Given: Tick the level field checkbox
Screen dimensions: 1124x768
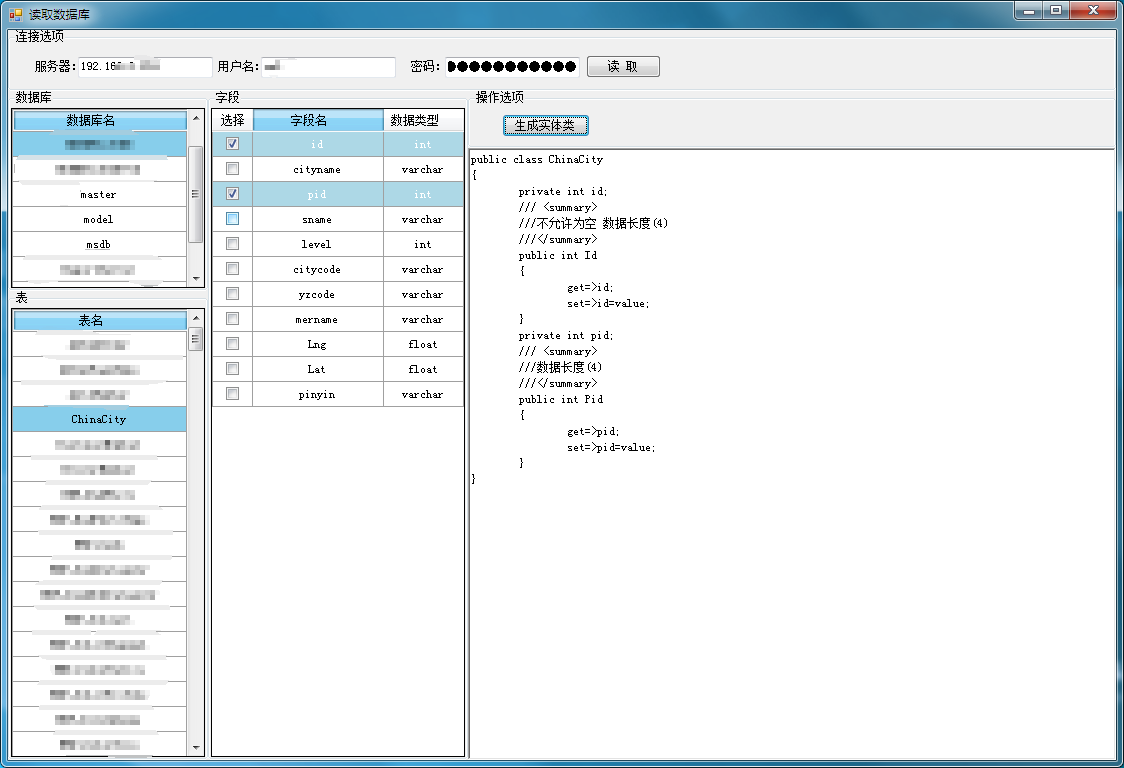Looking at the screenshot, I should 232,244.
